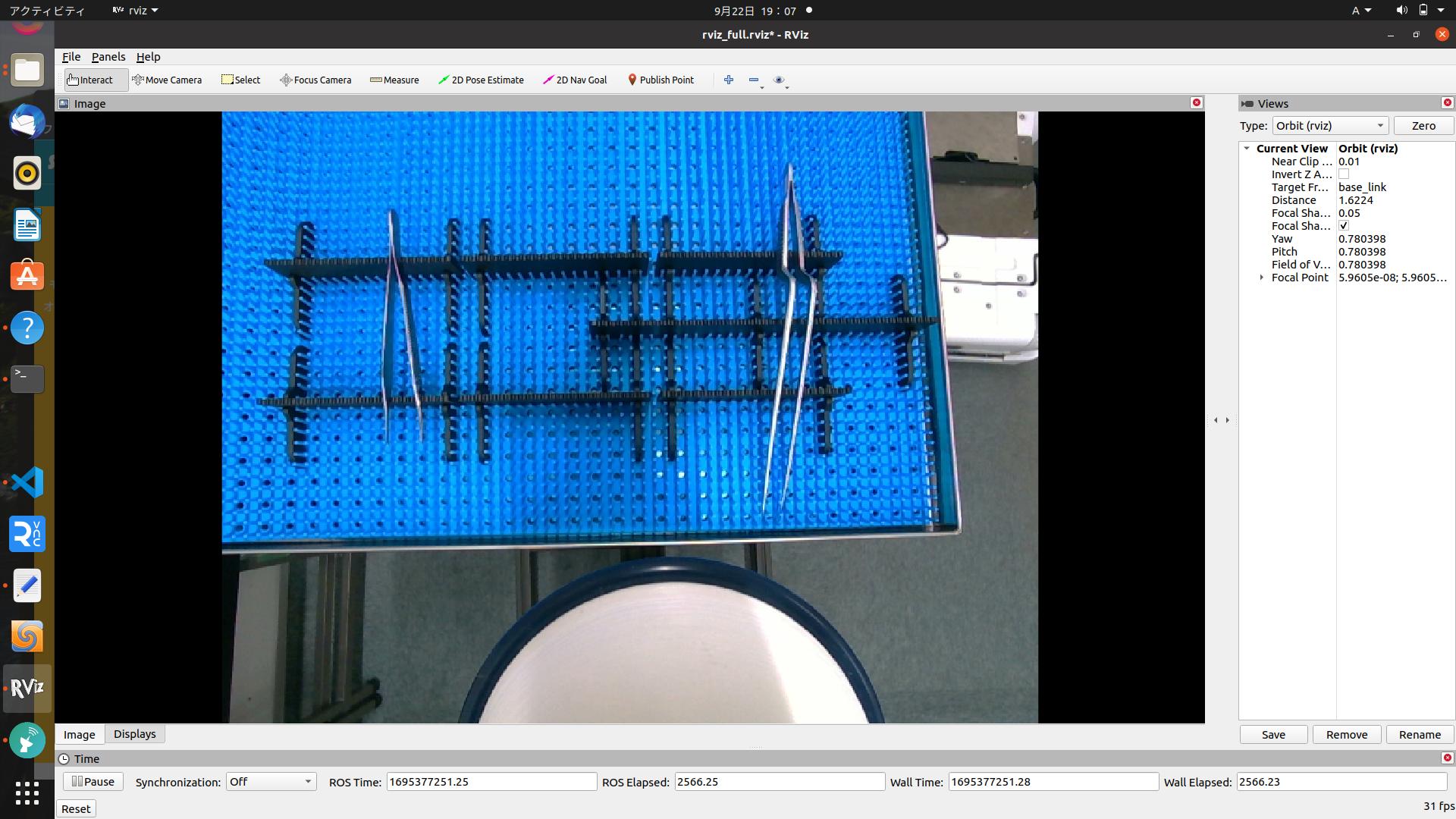The width and height of the screenshot is (1456, 819).
Task: Choose the Focus Camera tool
Action: 315,80
